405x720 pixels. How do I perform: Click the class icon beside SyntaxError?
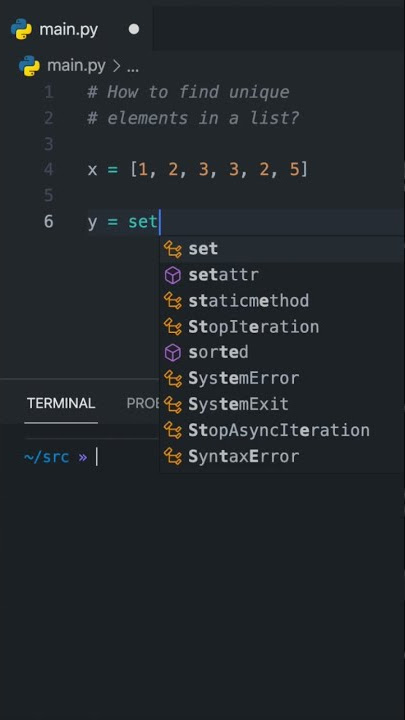click(x=173, y=457)
